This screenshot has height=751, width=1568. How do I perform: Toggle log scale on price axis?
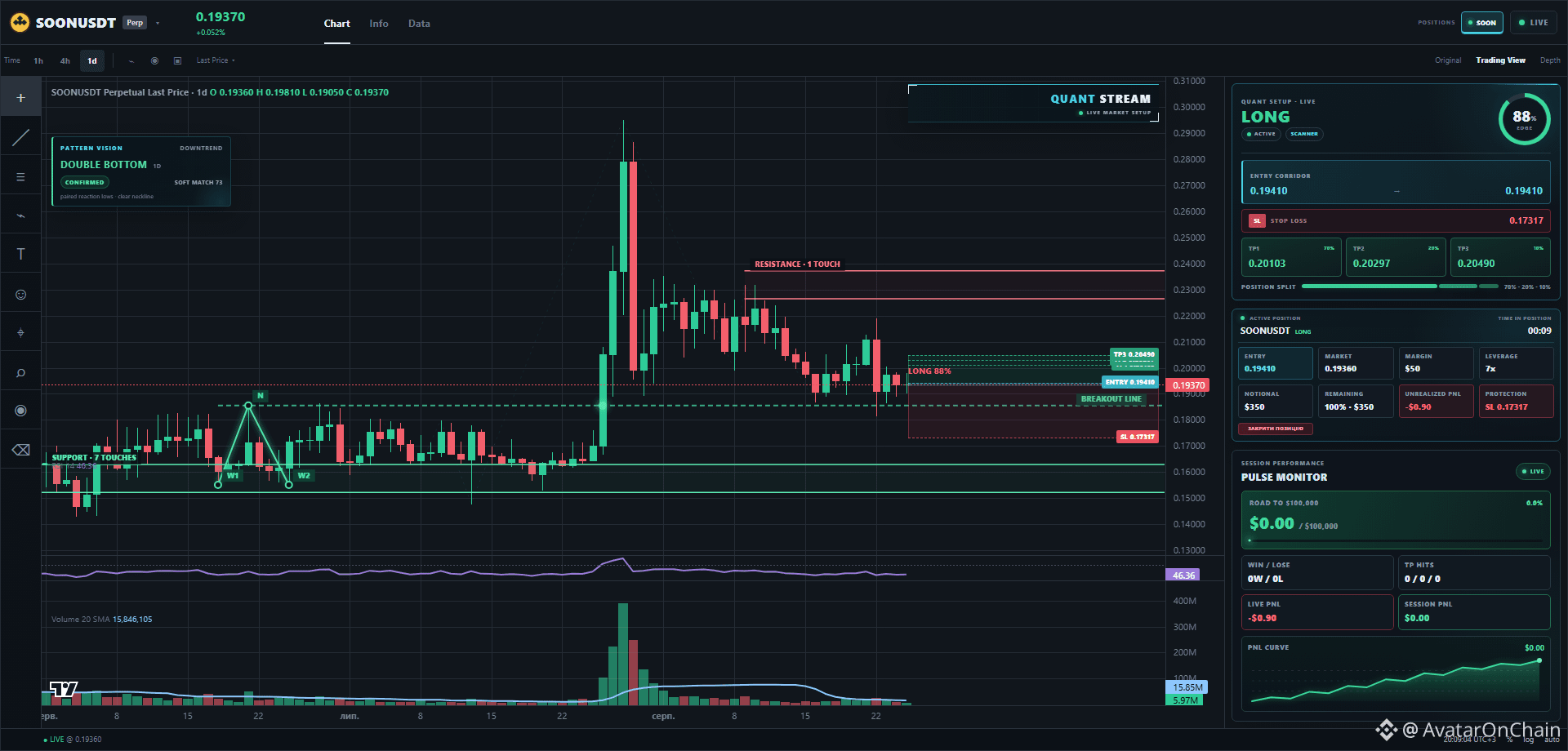tap(1529, 740)
